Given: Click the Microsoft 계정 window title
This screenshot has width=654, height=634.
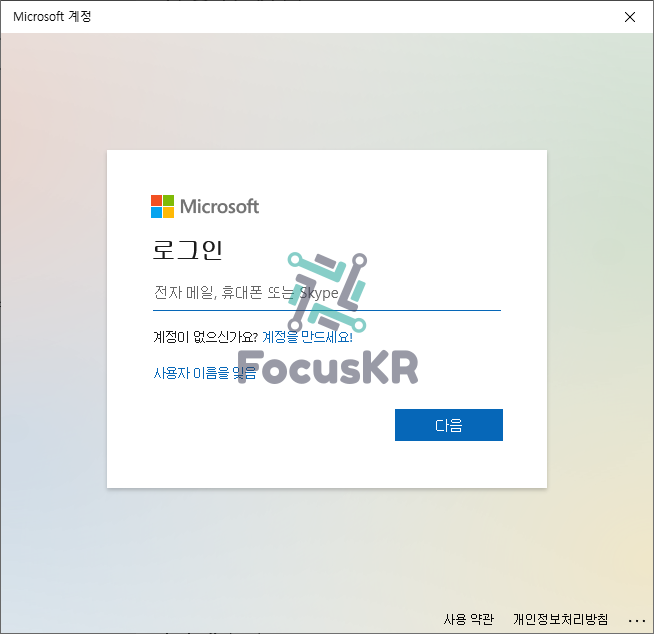Looking at the screenshot, I should pos(52,17).
